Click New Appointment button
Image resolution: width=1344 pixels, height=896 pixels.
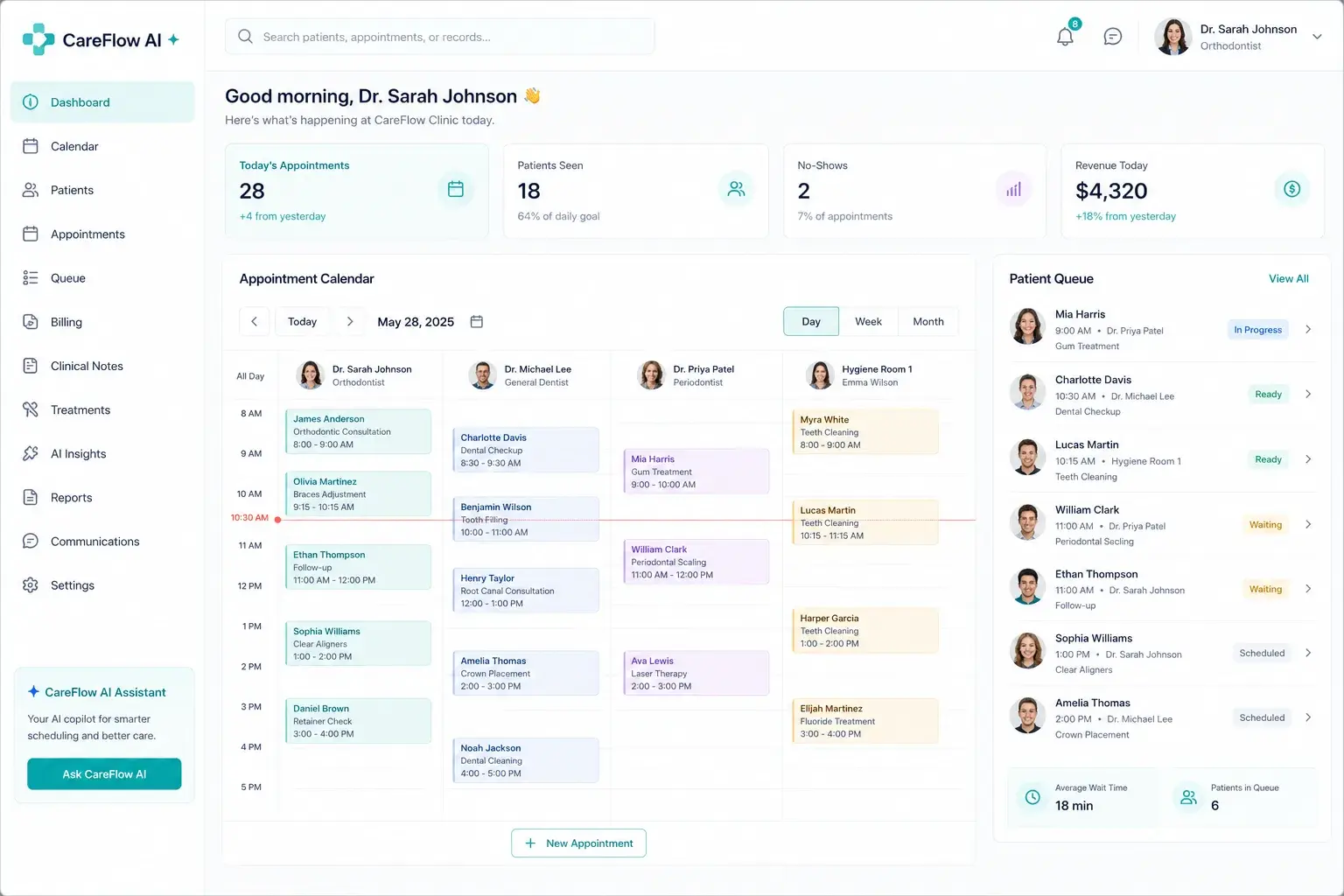[578, 843]
